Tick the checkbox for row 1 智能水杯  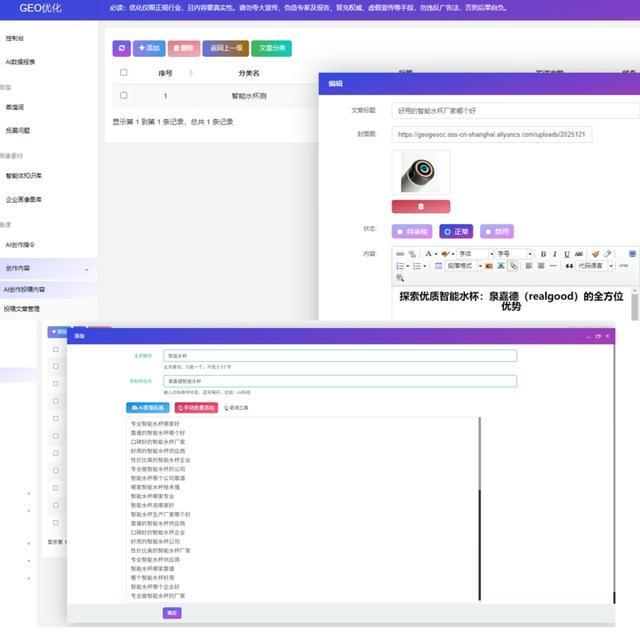click(124, 95)
